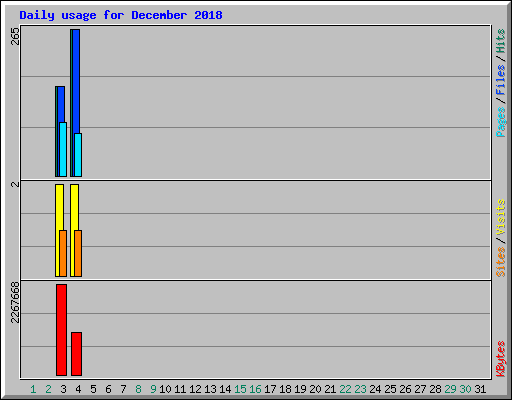This screenshot has width=512, height=400.
Task: Click day '2' on the date axis
Action: pyautogui.click(x=48, y=389)
